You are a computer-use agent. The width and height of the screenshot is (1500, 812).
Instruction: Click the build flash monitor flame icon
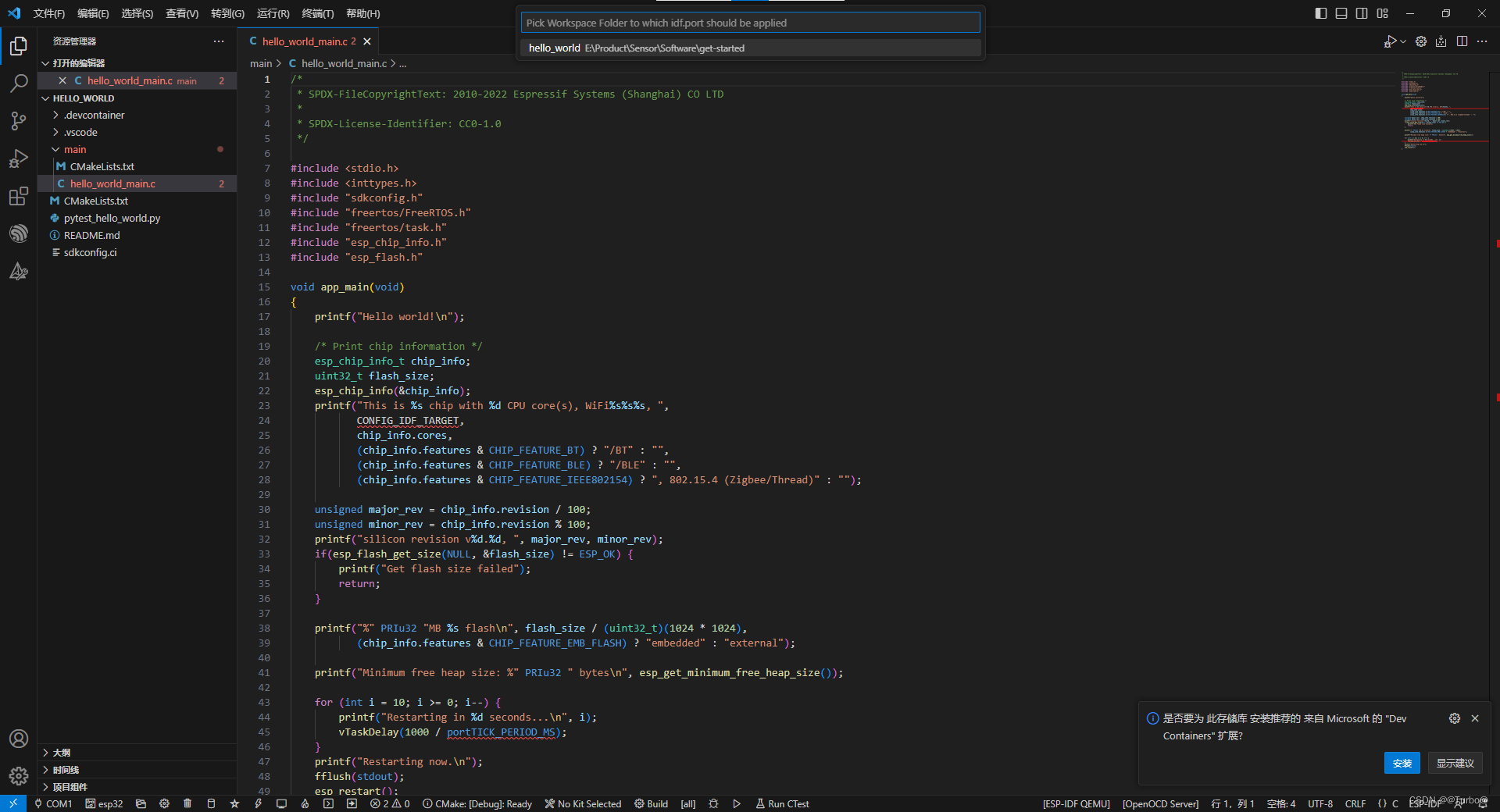(305, 803)
